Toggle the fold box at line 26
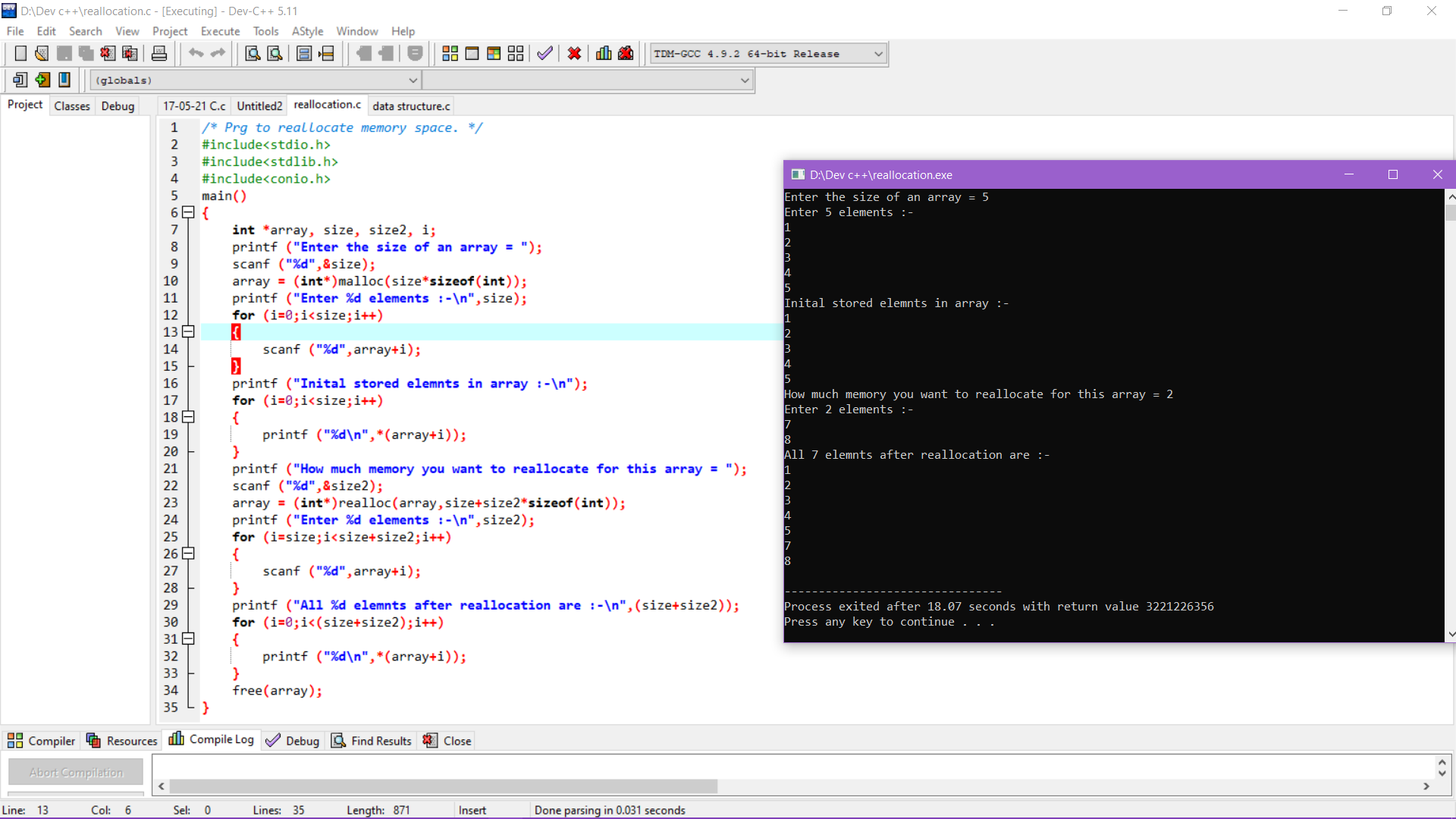Image resolution: width=1456 pixels, height=819 pixels. (x=188, y=554)
